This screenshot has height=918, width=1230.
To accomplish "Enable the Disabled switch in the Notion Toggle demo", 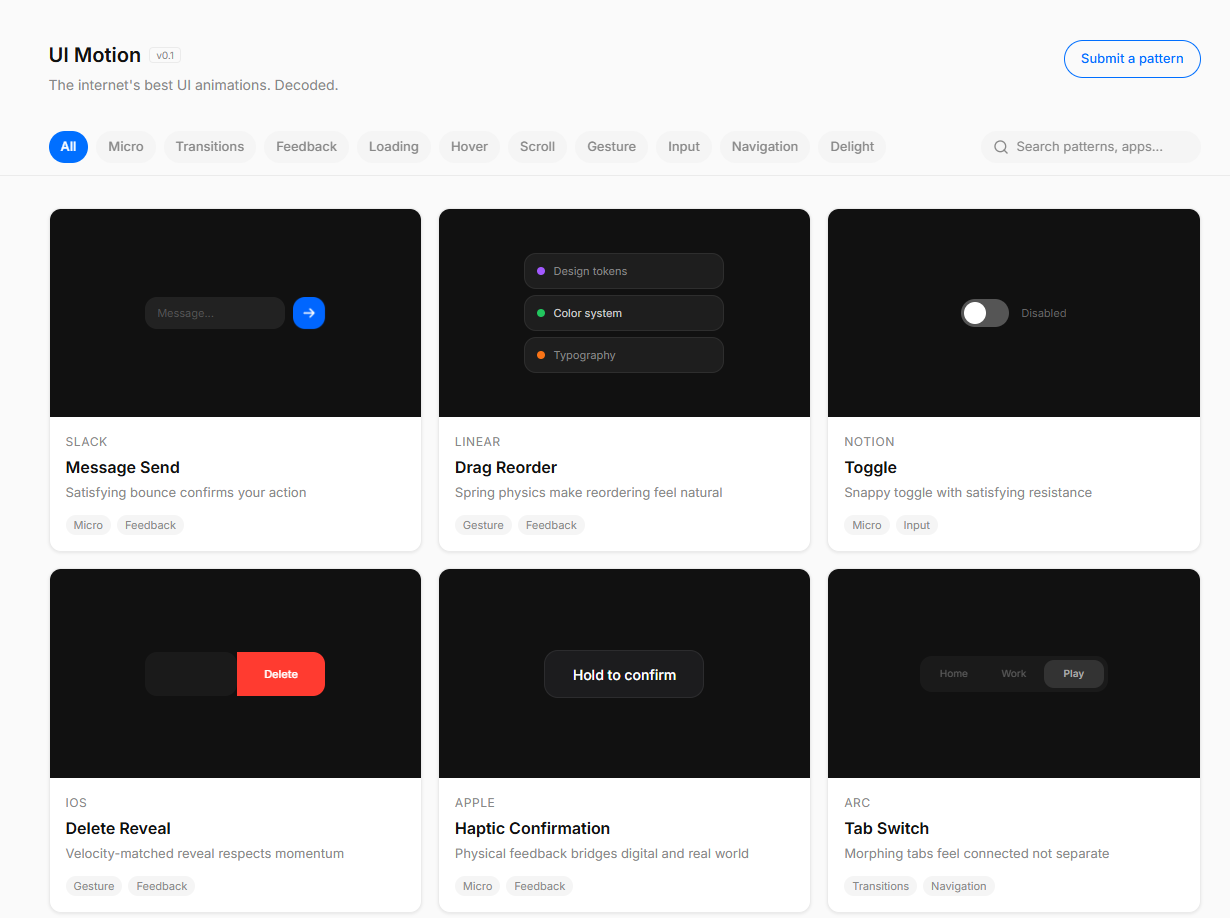I will [984, 313].
